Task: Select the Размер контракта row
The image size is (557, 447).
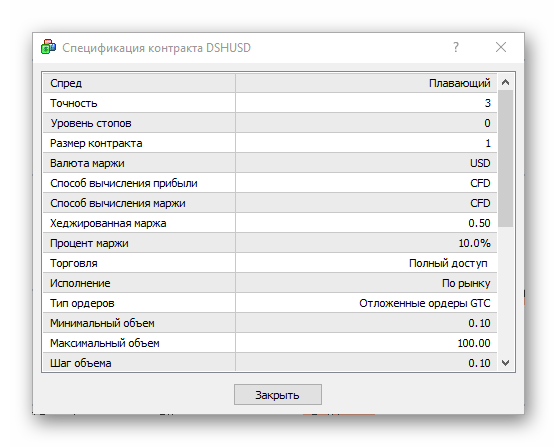Action: coord(270,143)
